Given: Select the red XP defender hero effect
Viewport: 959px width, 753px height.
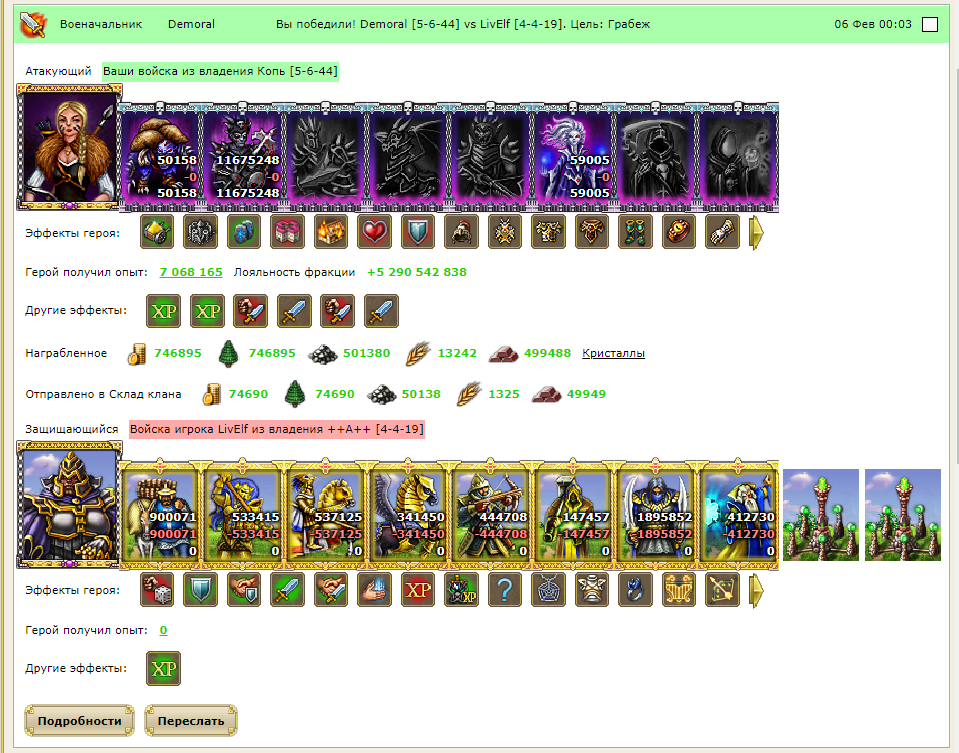Looking at the screenshot, I should pos(418,590).
